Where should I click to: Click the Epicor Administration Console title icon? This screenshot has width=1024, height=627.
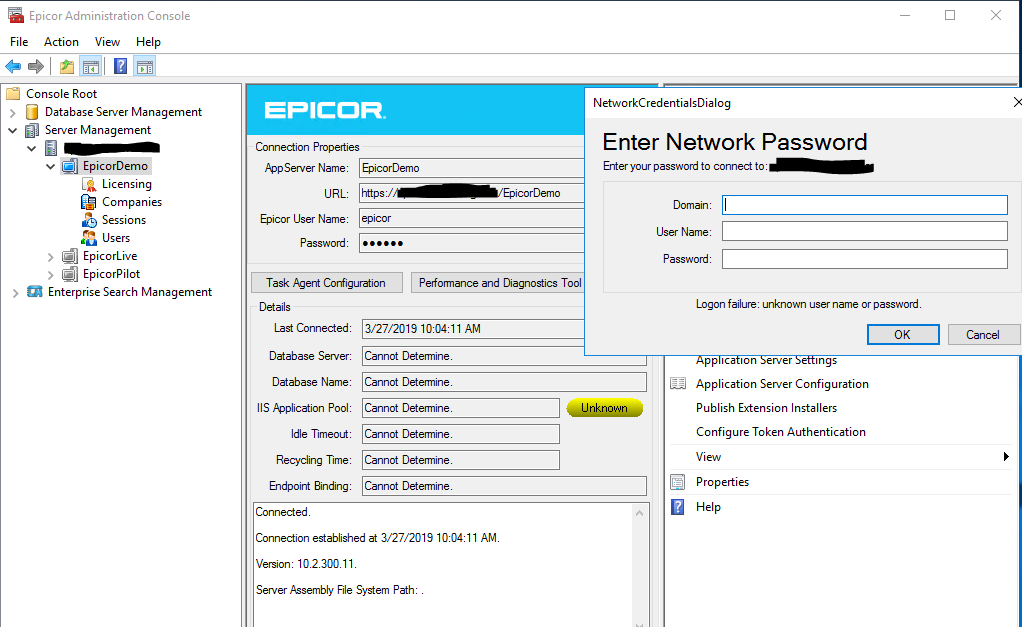pos(16,15)
